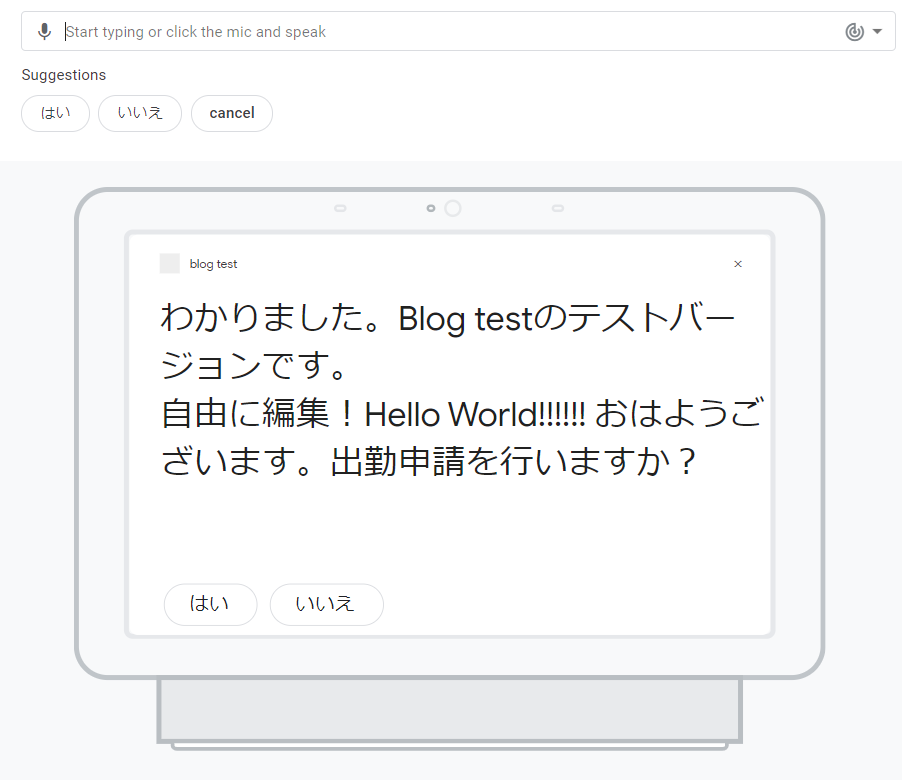Close the blog test card with X
Image resolution: width=902 pixels, height=780 pixels.
(738, 264)
